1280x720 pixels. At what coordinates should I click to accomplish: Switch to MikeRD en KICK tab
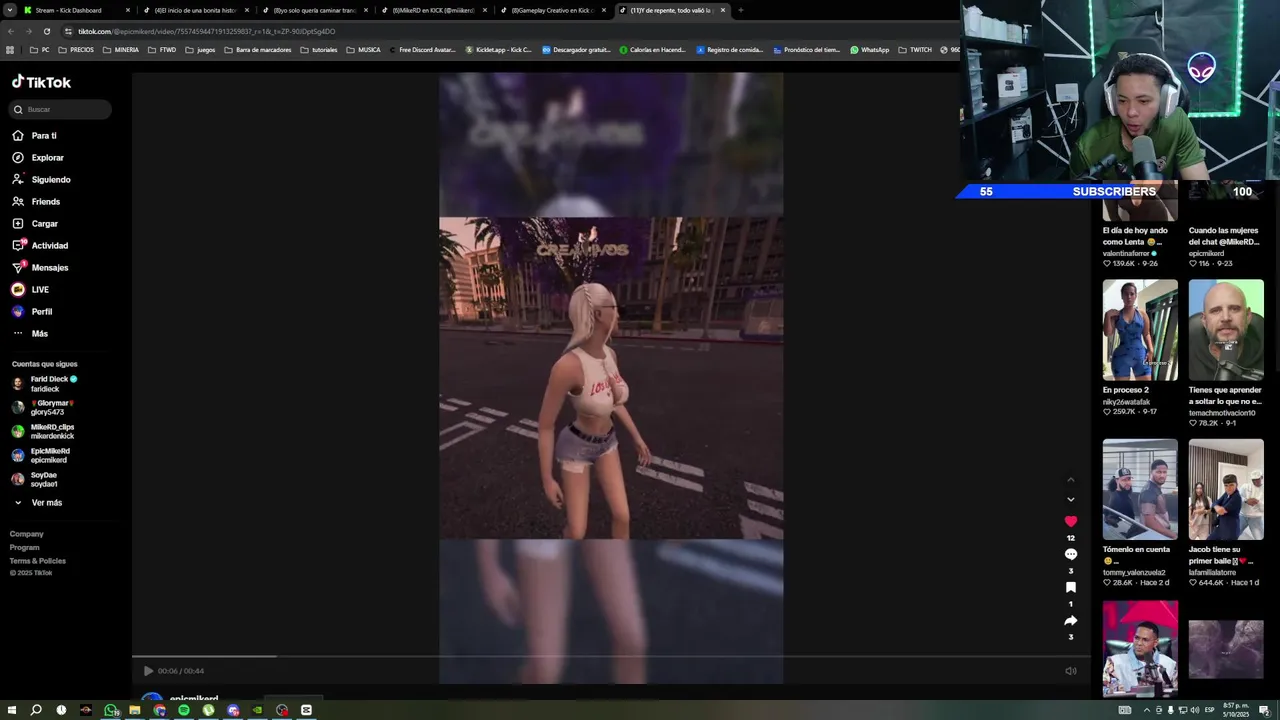pyautogui.click(x=432, y=10)
